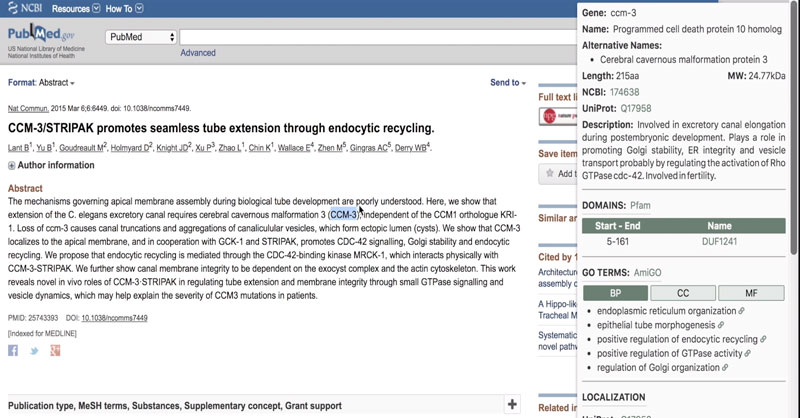
Task: Open the PubMed database selector
Action: [x=141, y=37]
